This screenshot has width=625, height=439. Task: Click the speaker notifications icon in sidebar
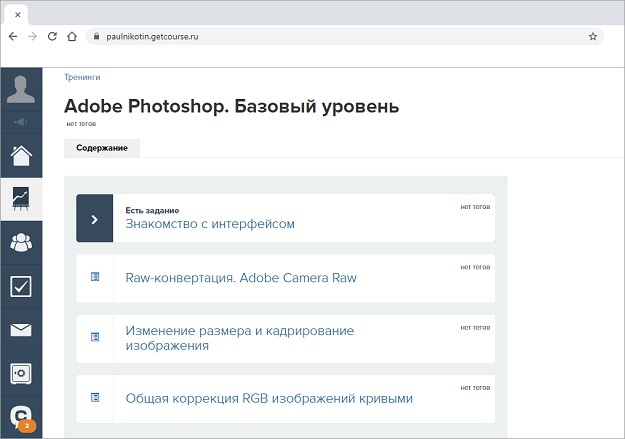(x=21, y=122)
